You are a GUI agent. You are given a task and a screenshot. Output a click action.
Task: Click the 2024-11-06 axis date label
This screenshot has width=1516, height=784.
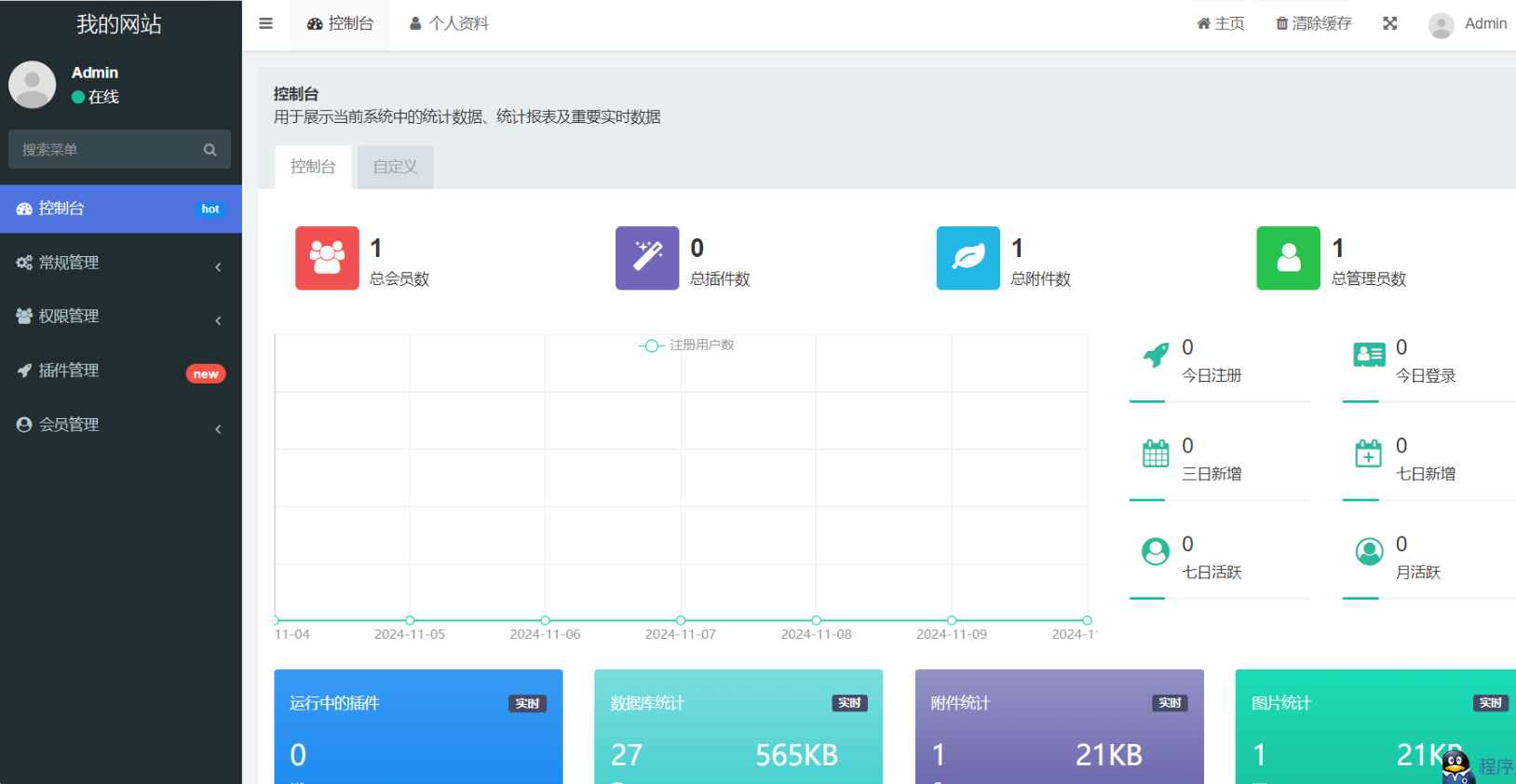pos(545,634)
